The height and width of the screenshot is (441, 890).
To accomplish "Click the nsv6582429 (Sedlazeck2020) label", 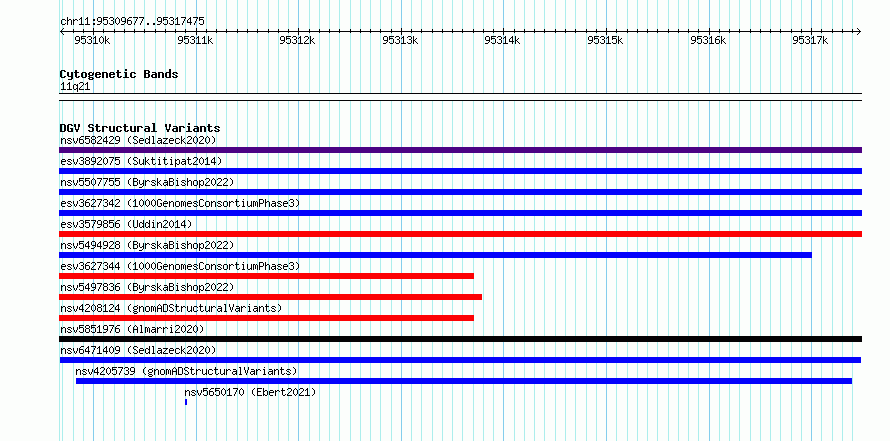I will [x=138, y=140].
